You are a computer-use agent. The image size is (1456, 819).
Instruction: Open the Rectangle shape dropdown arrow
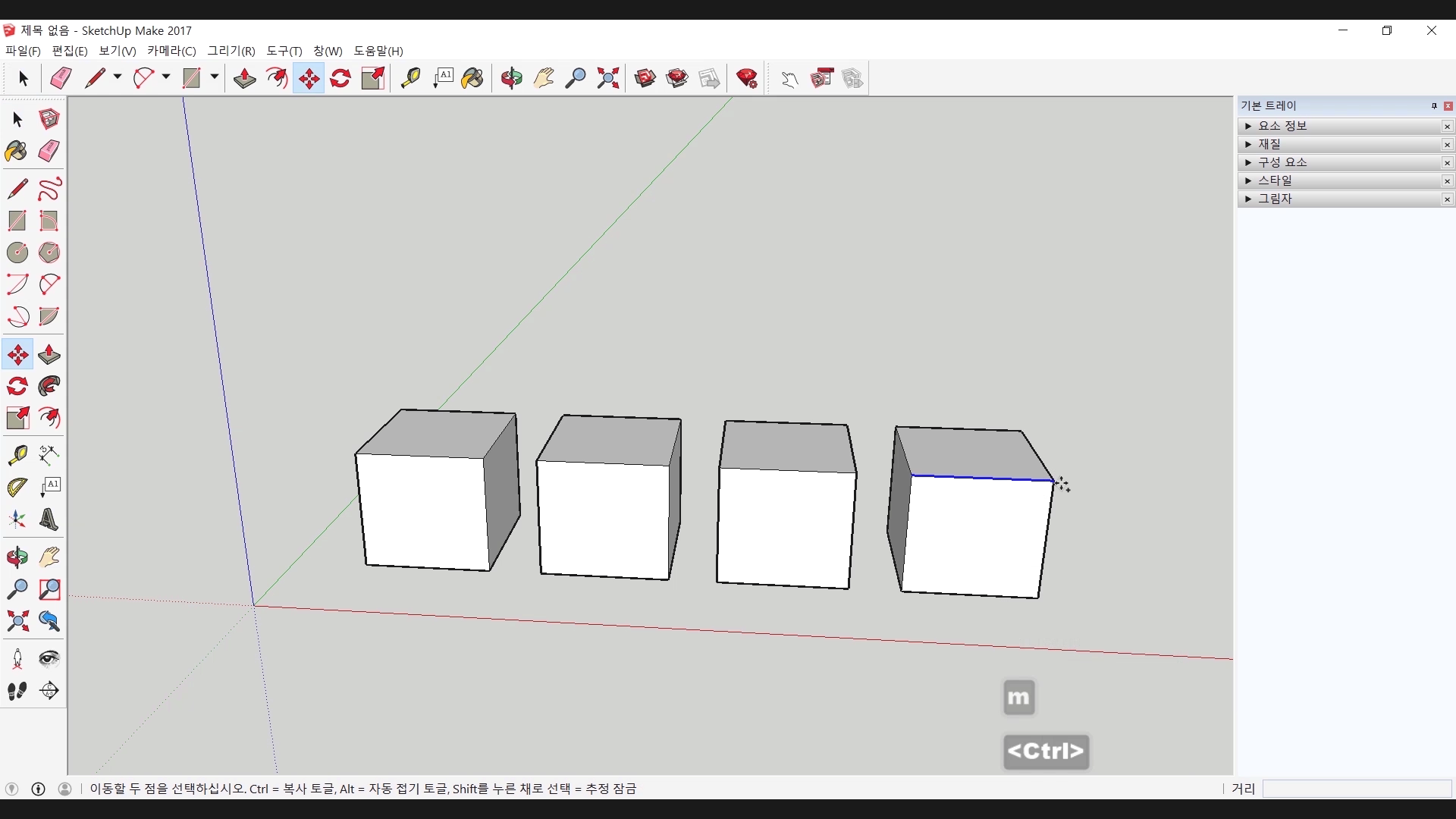point(215,77)
